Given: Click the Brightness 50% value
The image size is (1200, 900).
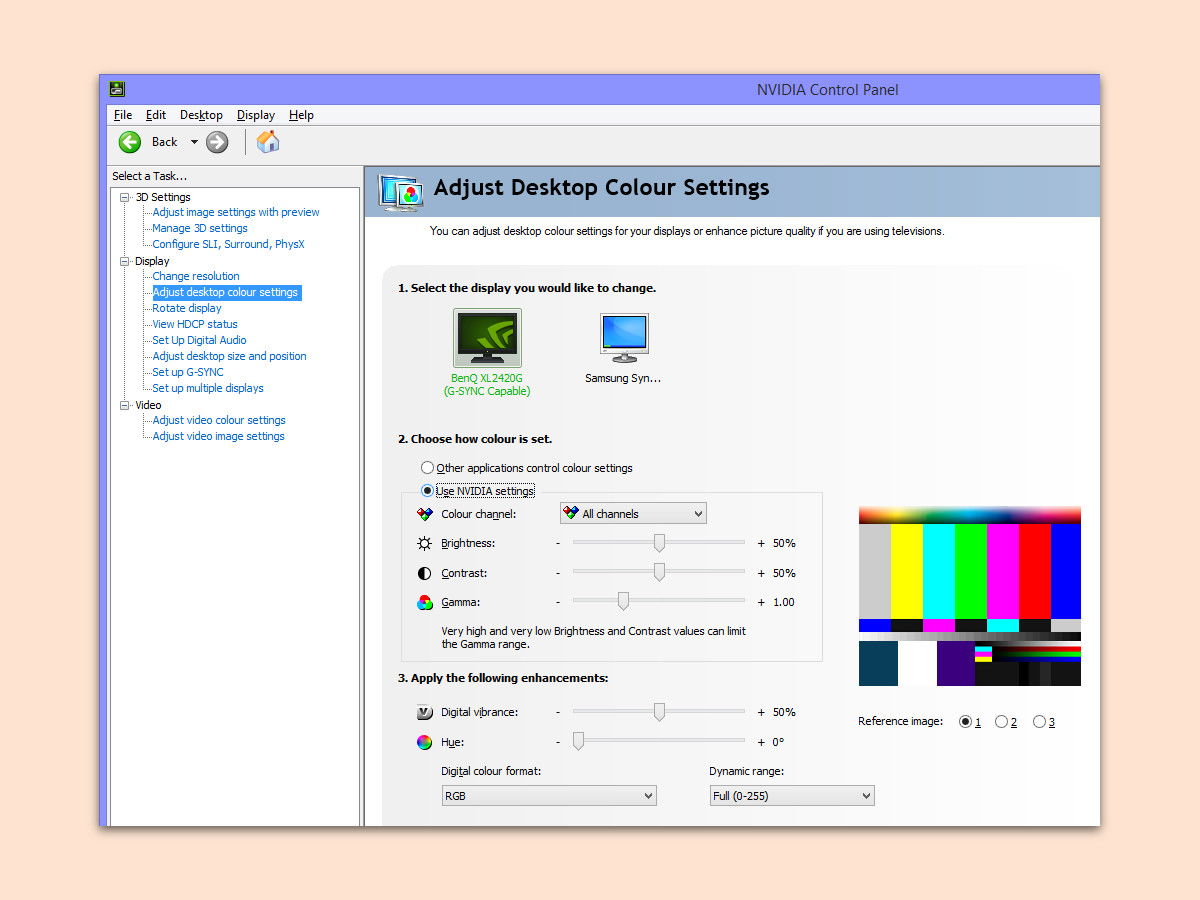Looking at the screenshot, I should (x=784, y=543).
